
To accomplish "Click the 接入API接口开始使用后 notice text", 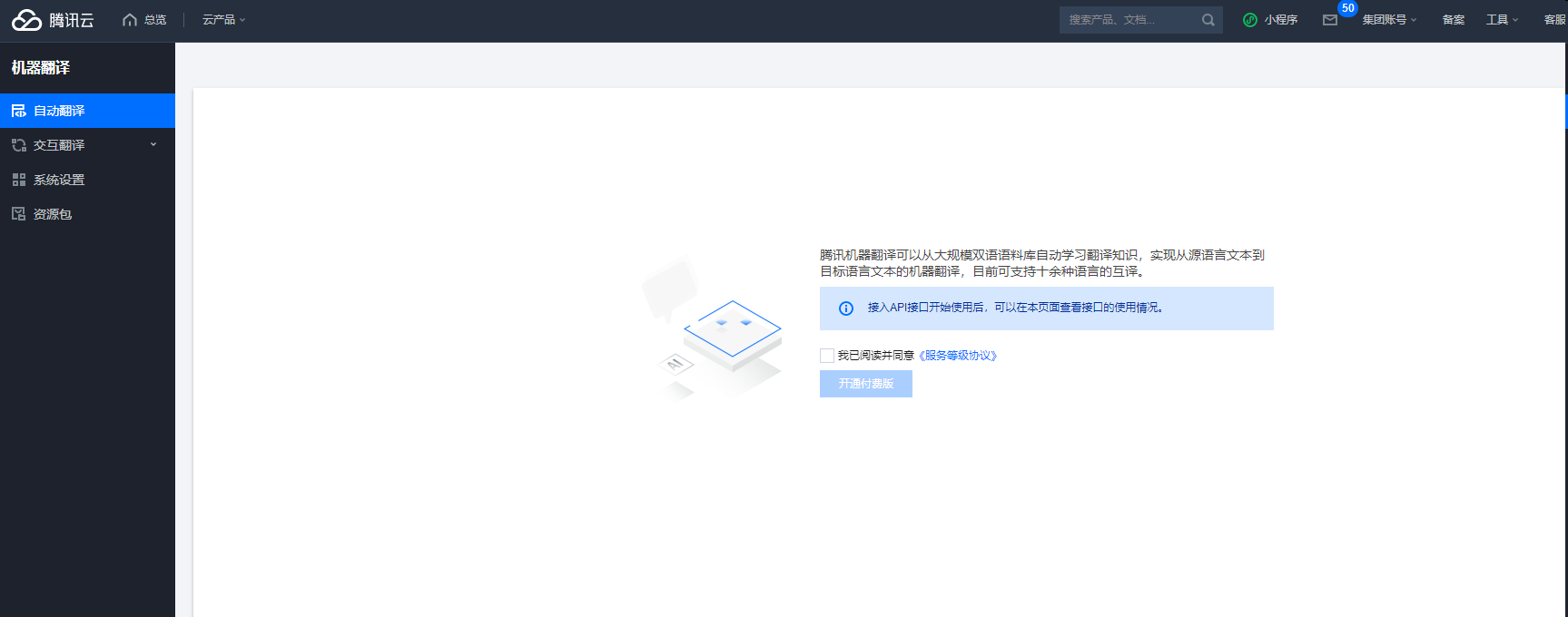I will (1015, 308).
